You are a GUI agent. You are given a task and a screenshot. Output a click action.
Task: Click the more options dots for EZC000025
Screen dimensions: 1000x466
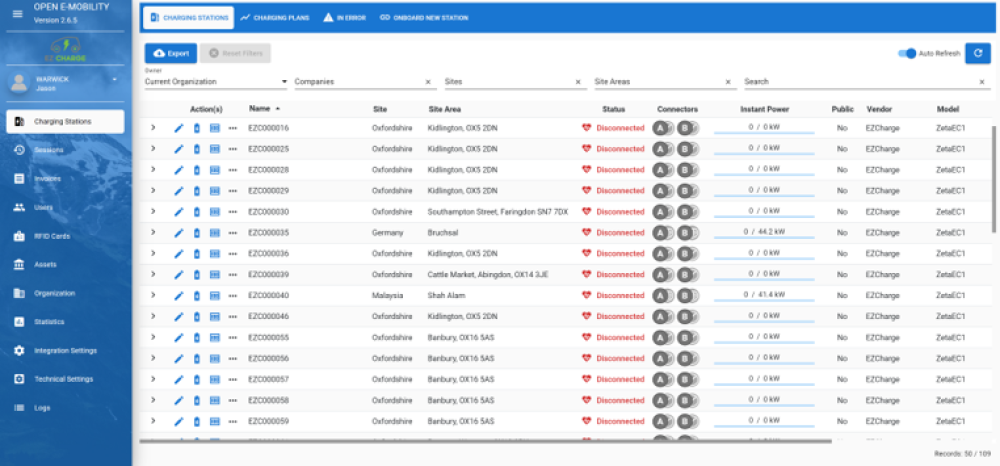233,149
